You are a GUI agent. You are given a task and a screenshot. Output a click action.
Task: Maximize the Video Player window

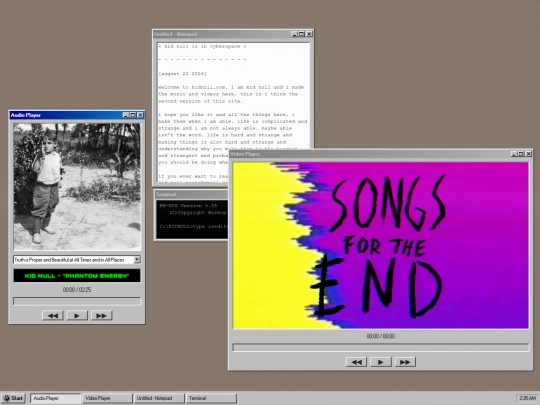tap(521, 154)
